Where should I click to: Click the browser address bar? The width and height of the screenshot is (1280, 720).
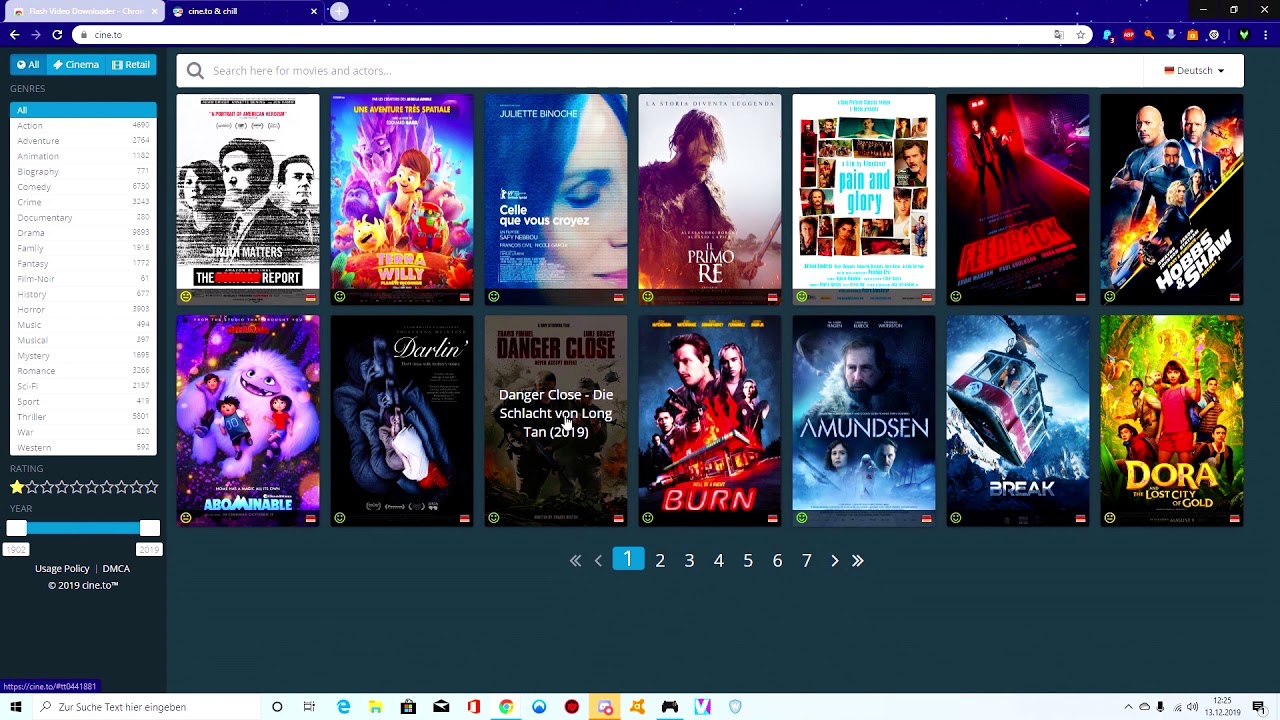pos(570,35)
